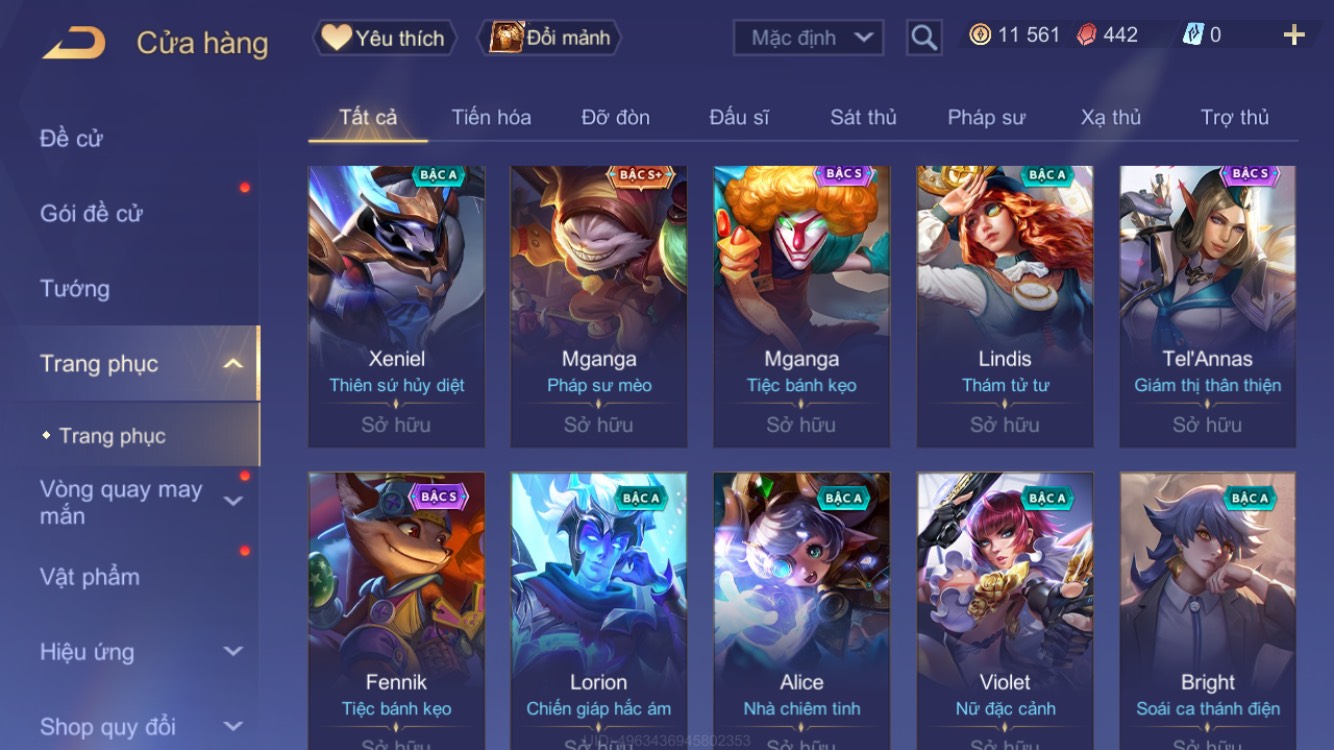Select the Tiến hóa tab
The width and height of the screenshot is (1334, 750).
point(491,117)
